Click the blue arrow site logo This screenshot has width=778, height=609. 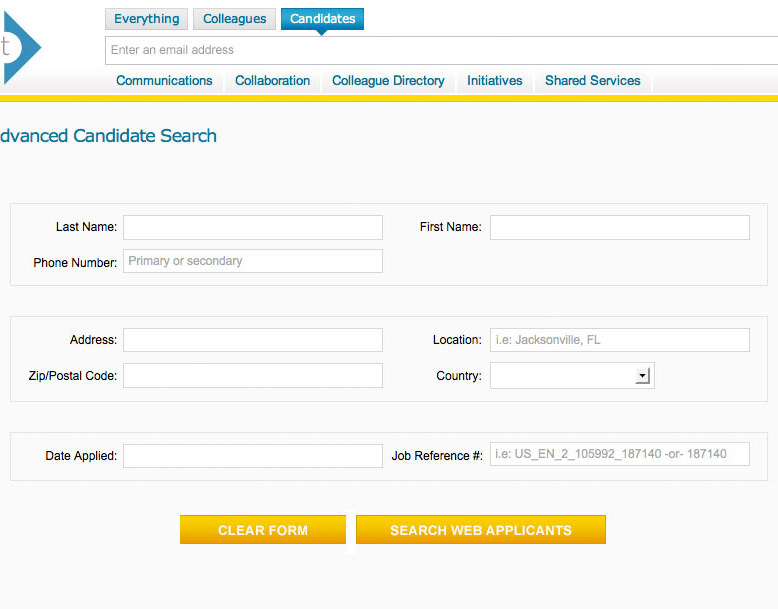coord(21,48)
